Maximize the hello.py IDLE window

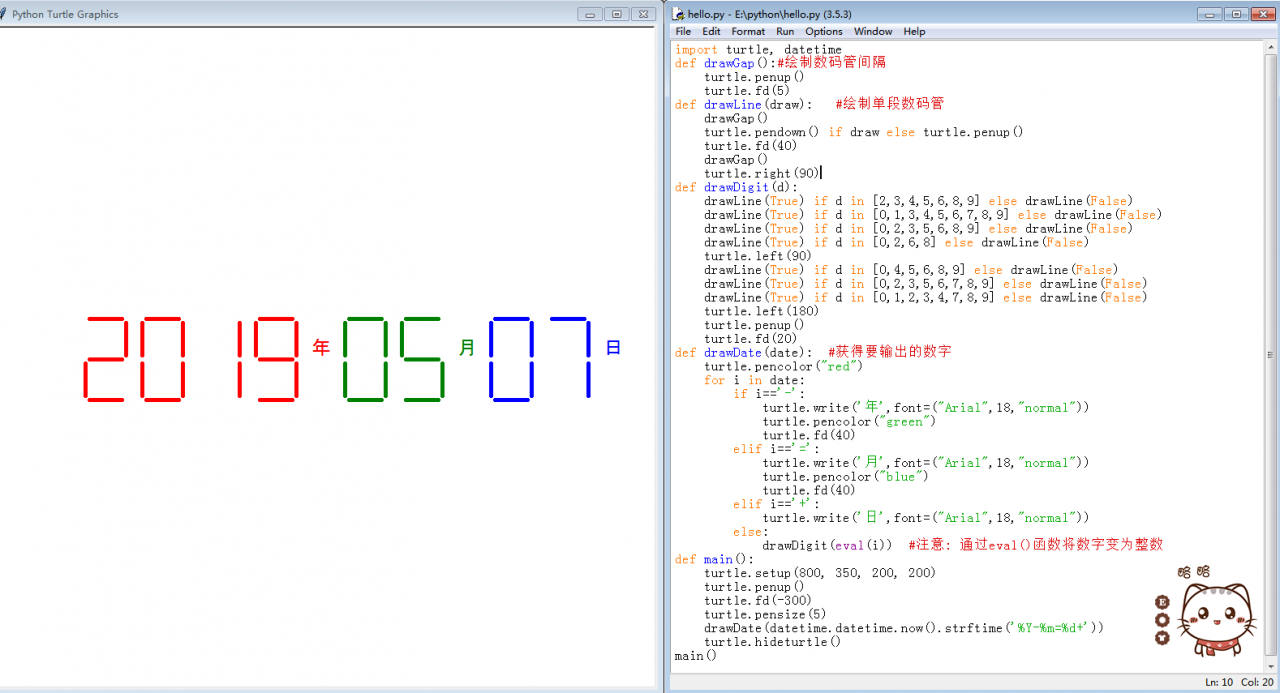coord(1236,14)
